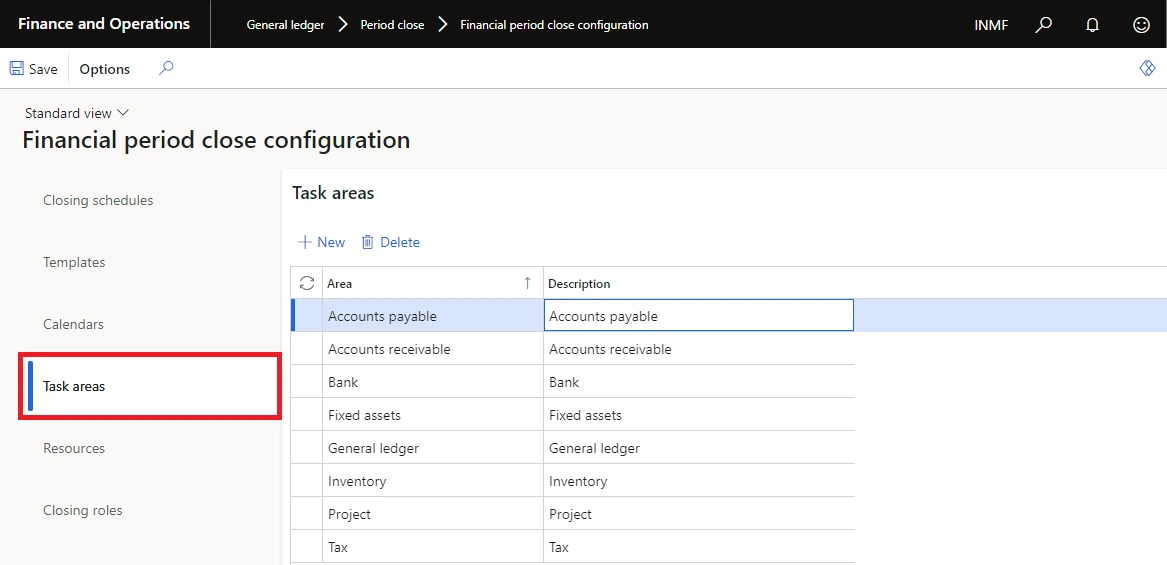Select the General ledger area cell
1167x565 pixels.
click(x=433, y=448)
